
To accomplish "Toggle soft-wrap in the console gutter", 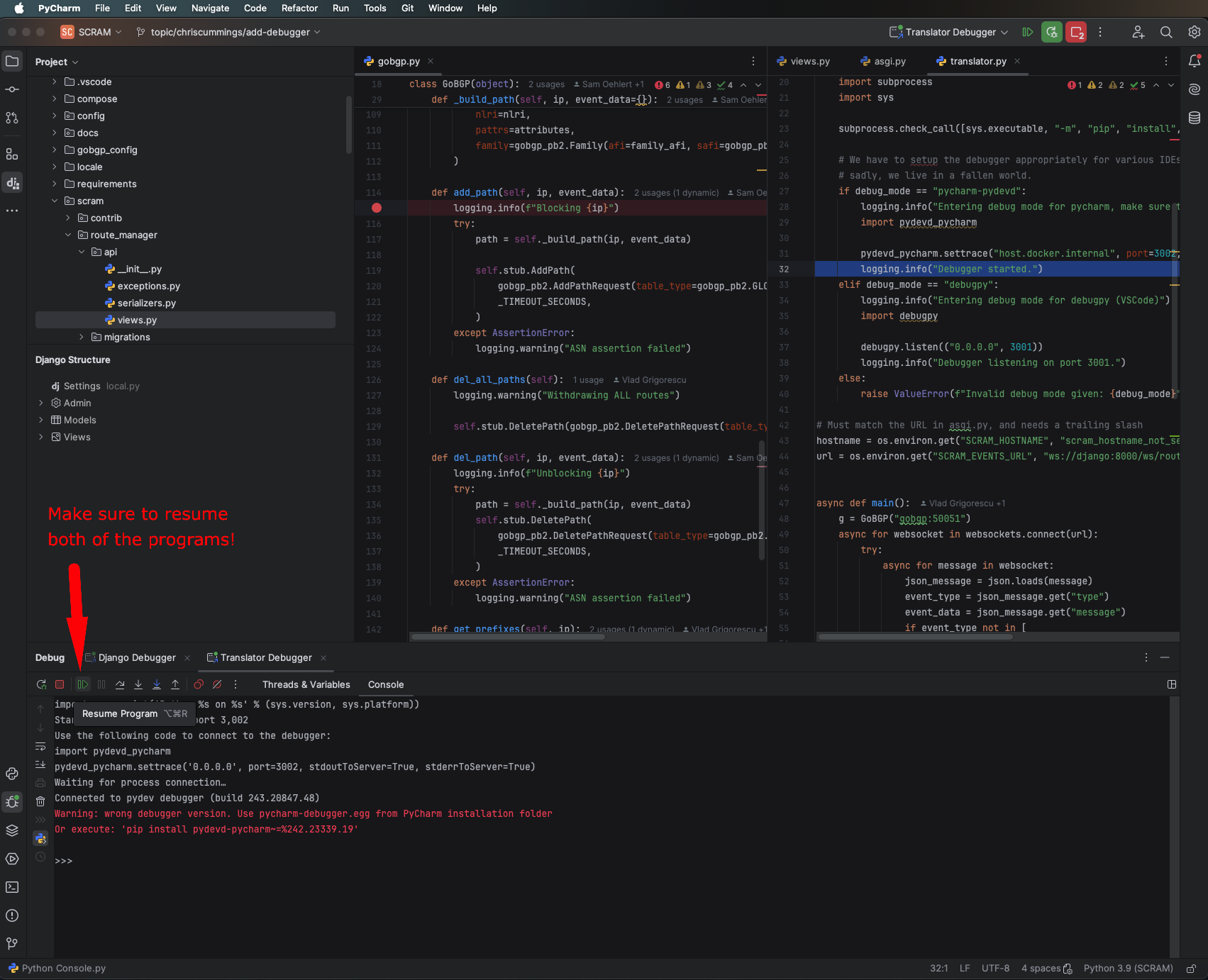I will pos(40,747).
